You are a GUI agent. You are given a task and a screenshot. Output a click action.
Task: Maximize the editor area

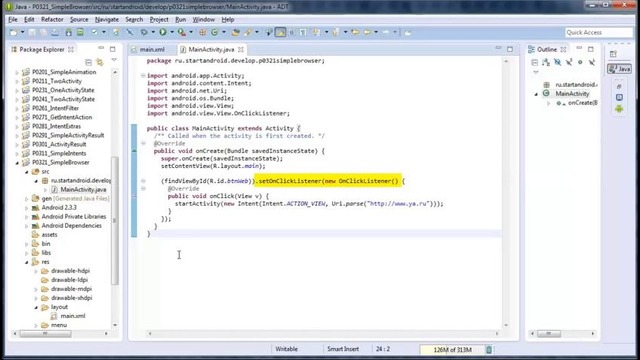point(510,49)
